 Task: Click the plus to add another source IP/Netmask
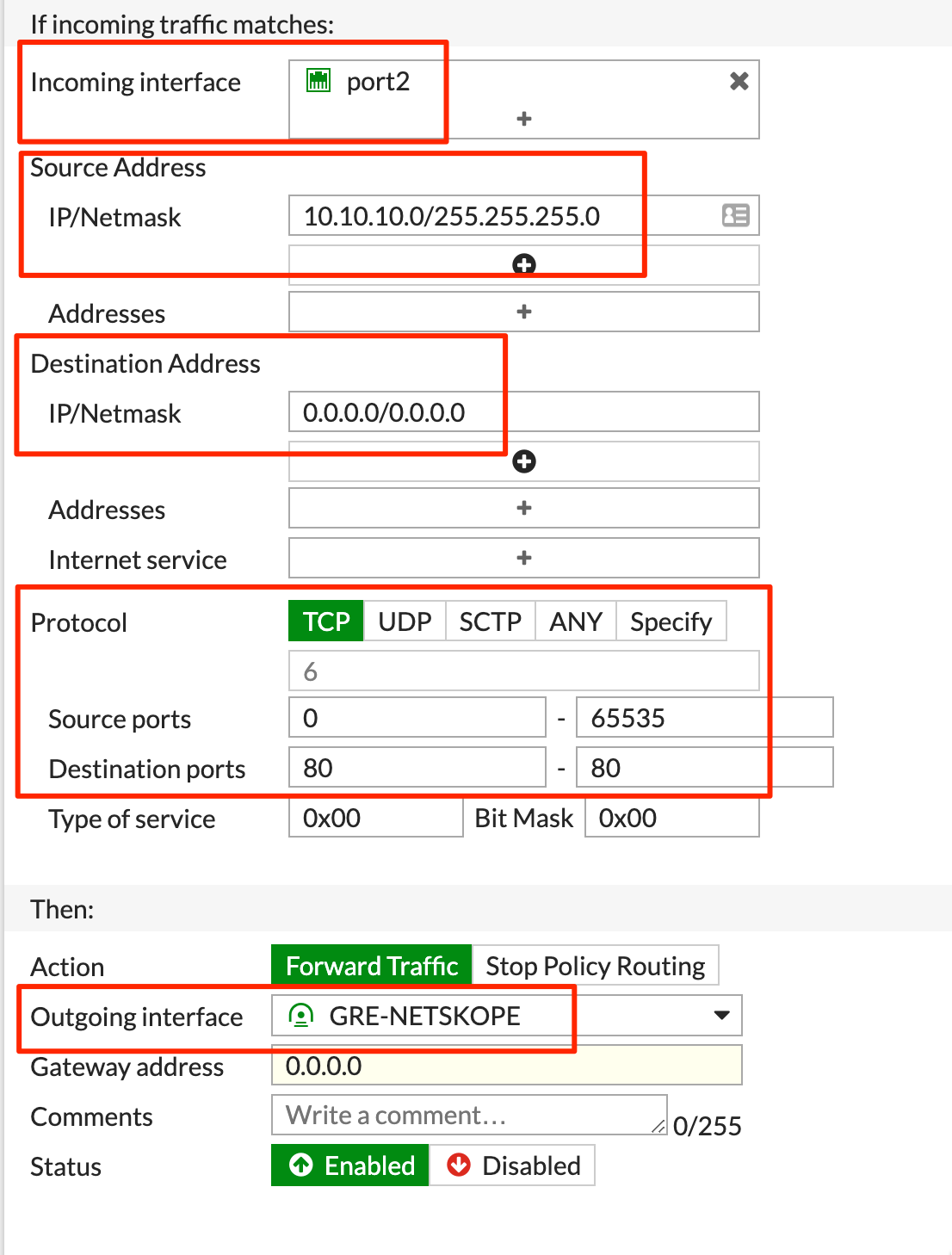click(x=524, y=264)
